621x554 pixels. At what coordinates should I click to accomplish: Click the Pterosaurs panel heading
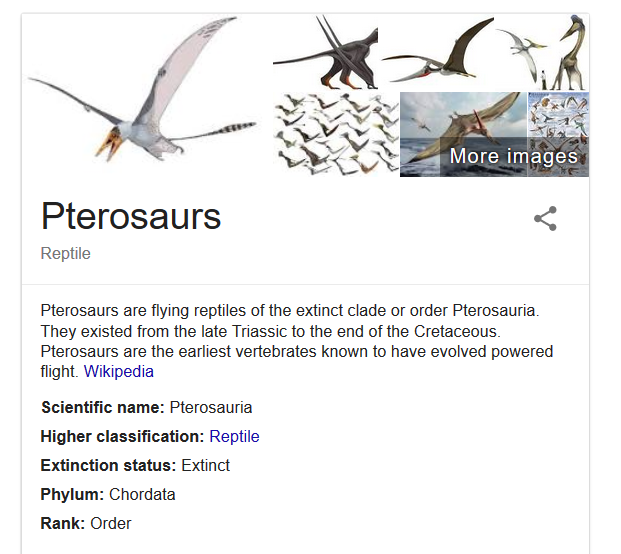131,216
